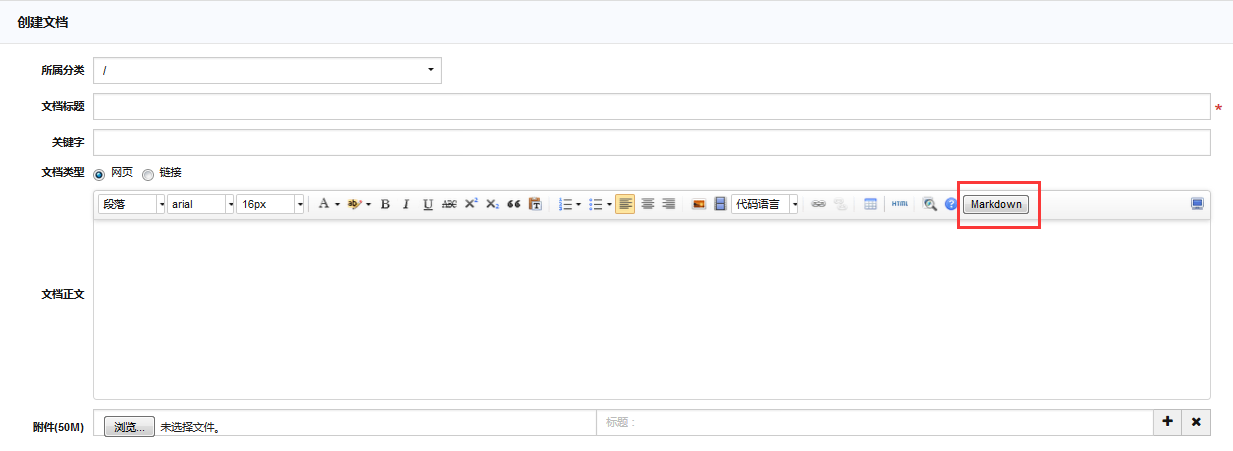Image resolution: width=1233 pixels, height=451 pixels.
Task: Click the insert video icon
Action: (720, 204)
